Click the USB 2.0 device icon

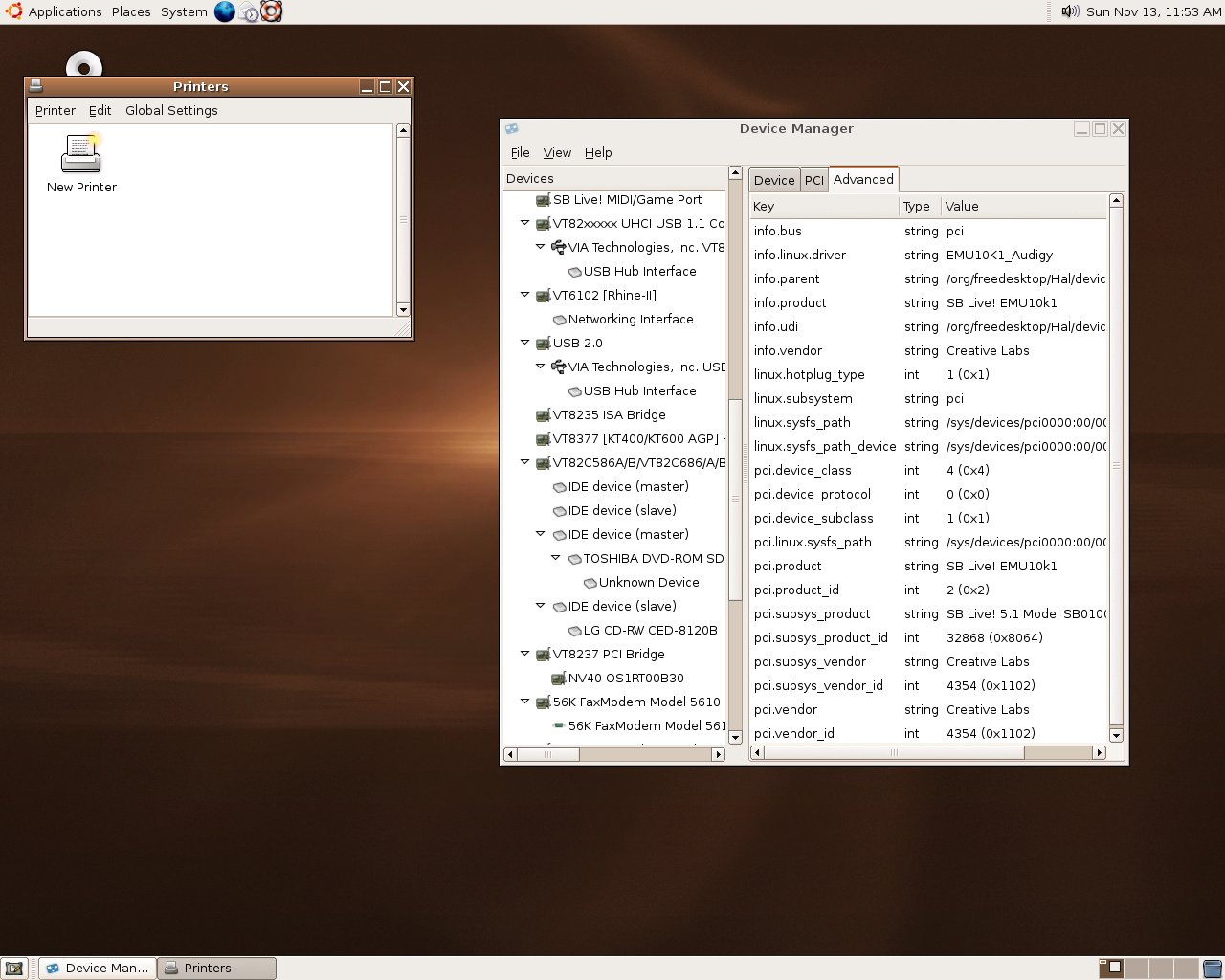pyautogui.click(x=543, y=344)
